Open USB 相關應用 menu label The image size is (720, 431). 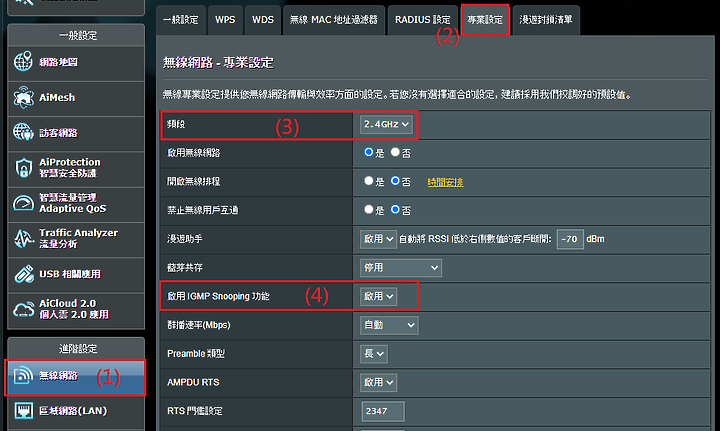pos(70,274)
